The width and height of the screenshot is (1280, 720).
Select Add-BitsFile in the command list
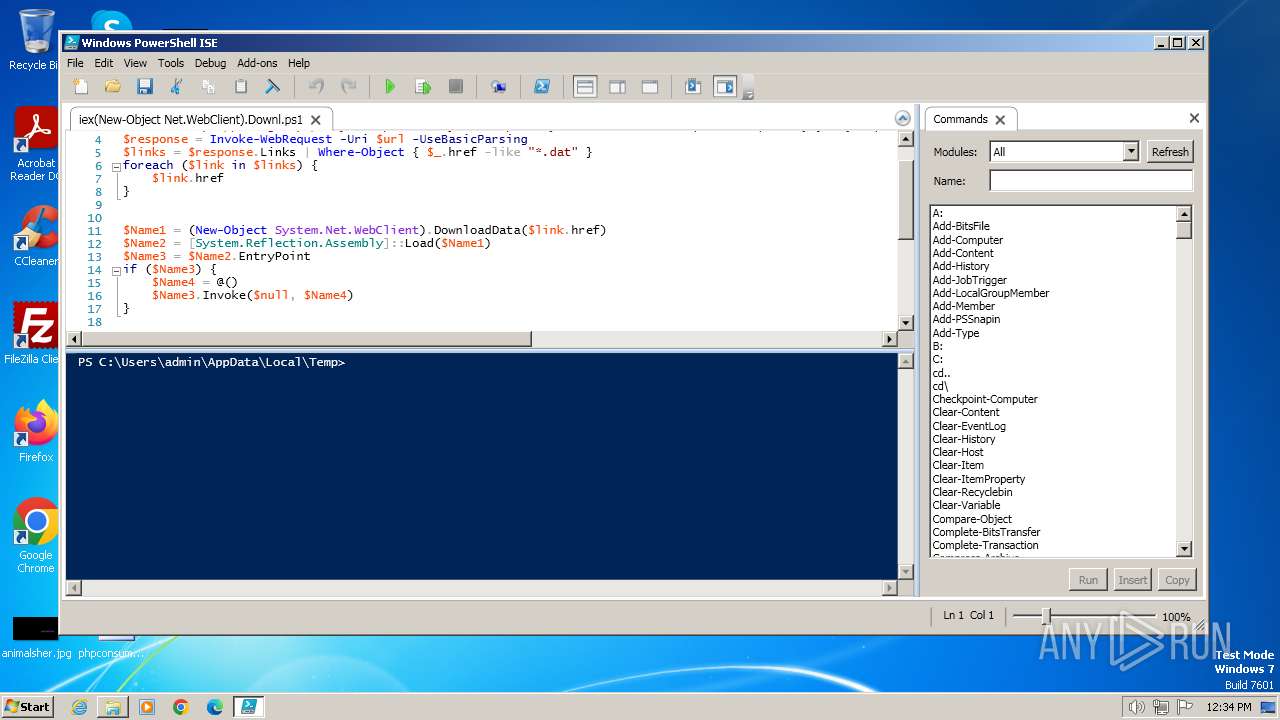point(961,227)
